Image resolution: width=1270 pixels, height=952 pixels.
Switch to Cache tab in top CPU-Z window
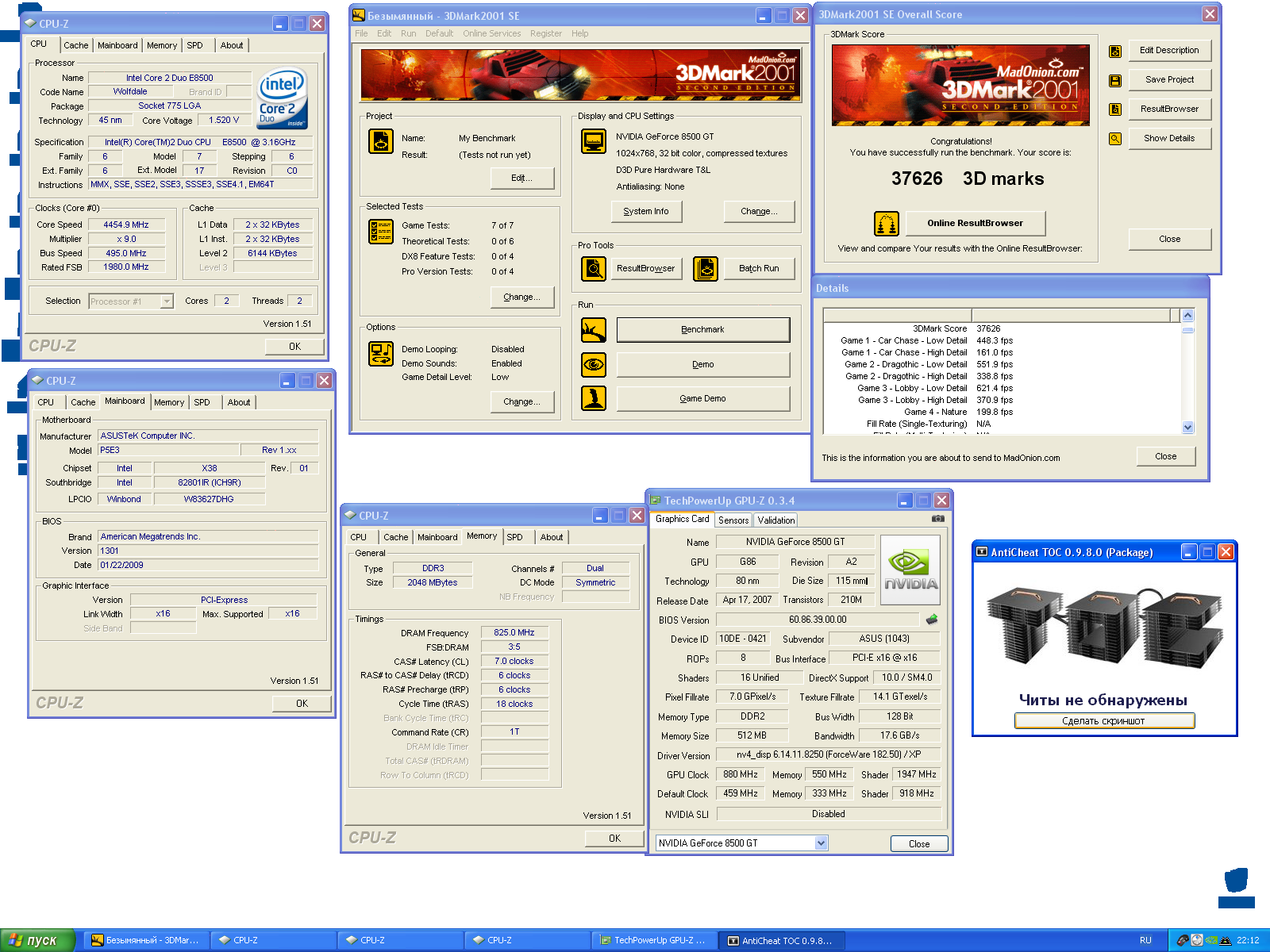click(76, 45)
